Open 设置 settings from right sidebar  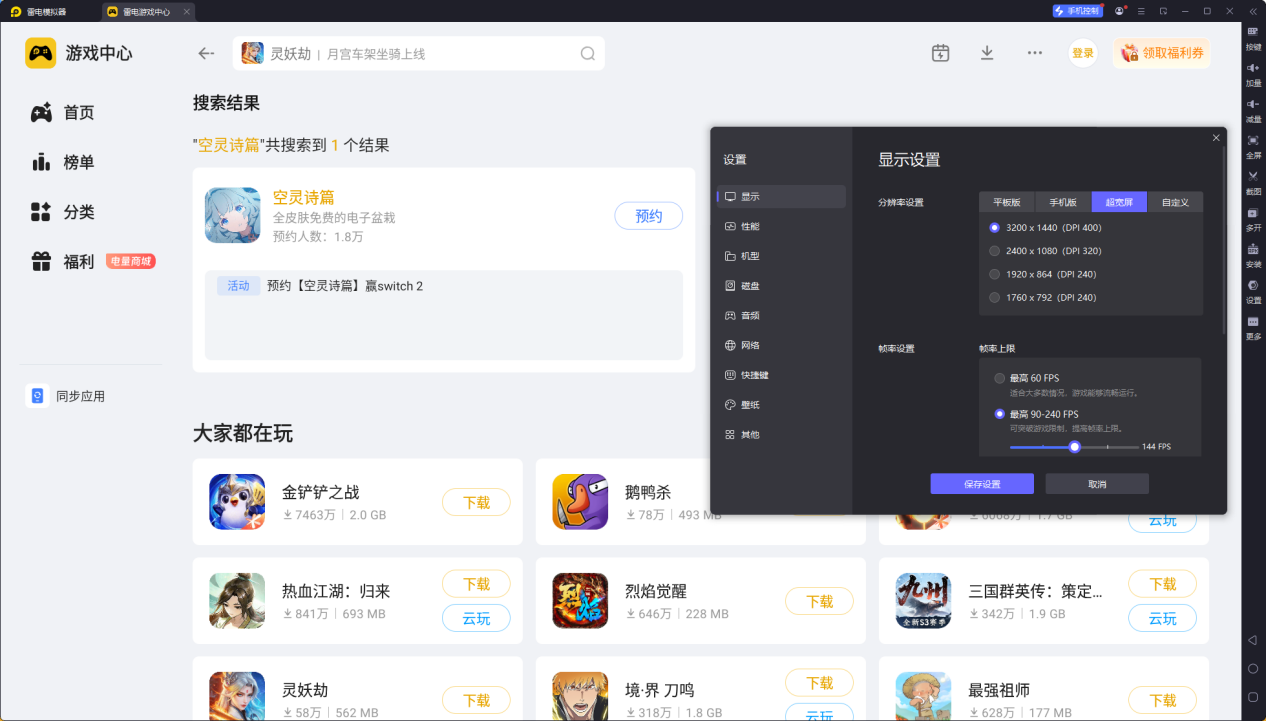click(1253, 291)
